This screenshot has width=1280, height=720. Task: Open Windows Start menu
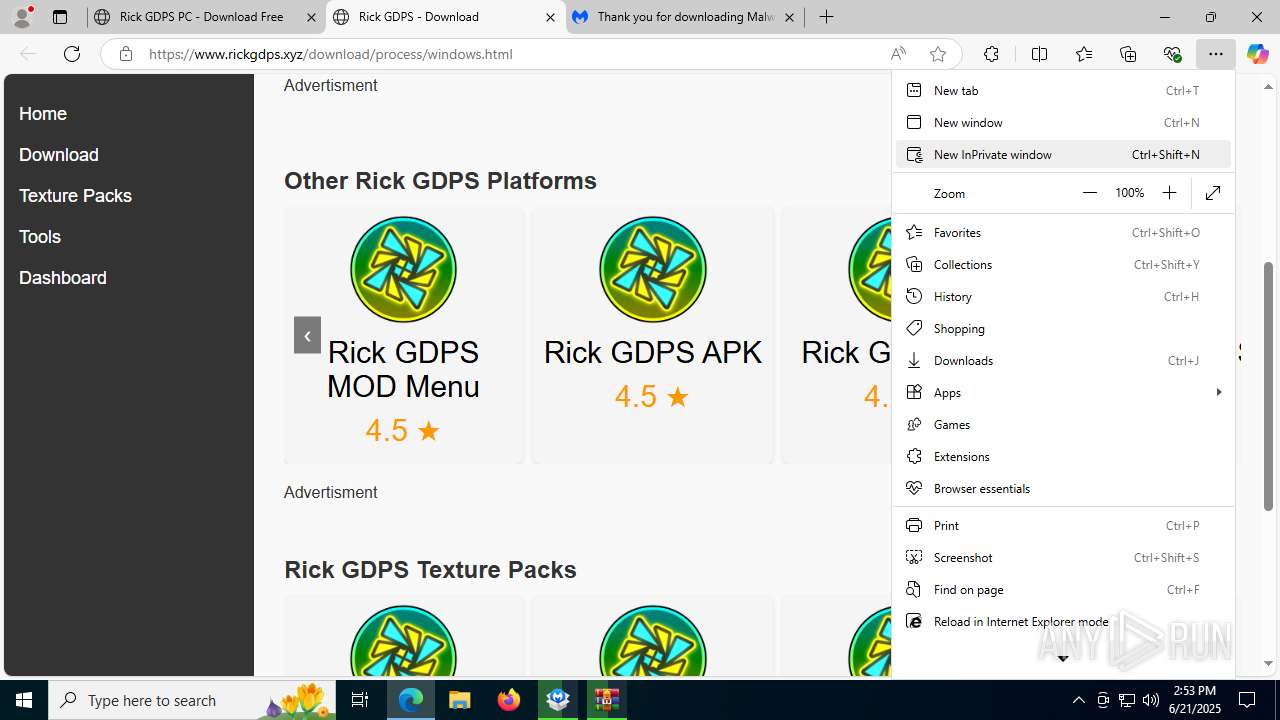[x=24, y=700]
